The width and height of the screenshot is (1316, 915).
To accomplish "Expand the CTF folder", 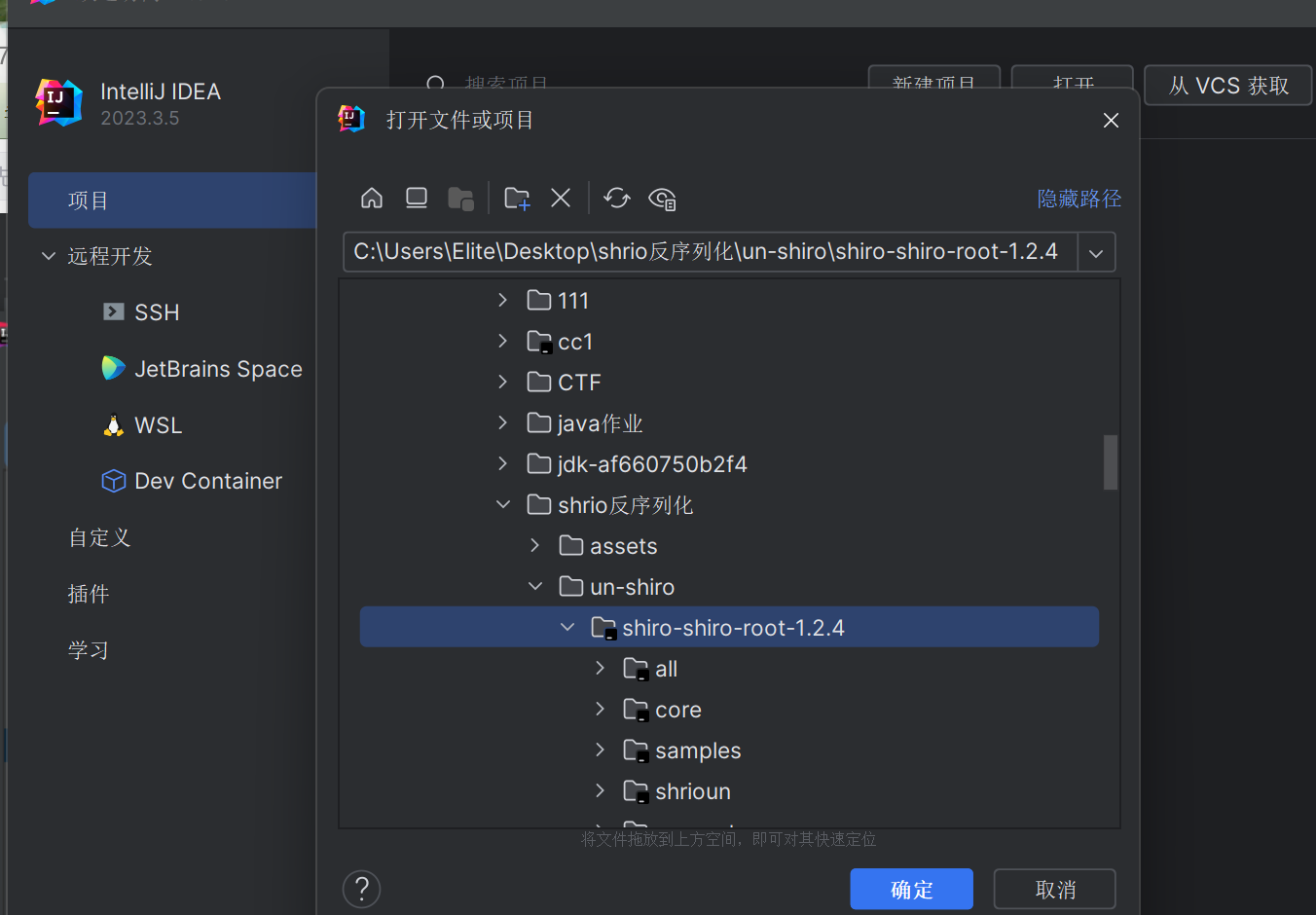I will tap(502, 382).
